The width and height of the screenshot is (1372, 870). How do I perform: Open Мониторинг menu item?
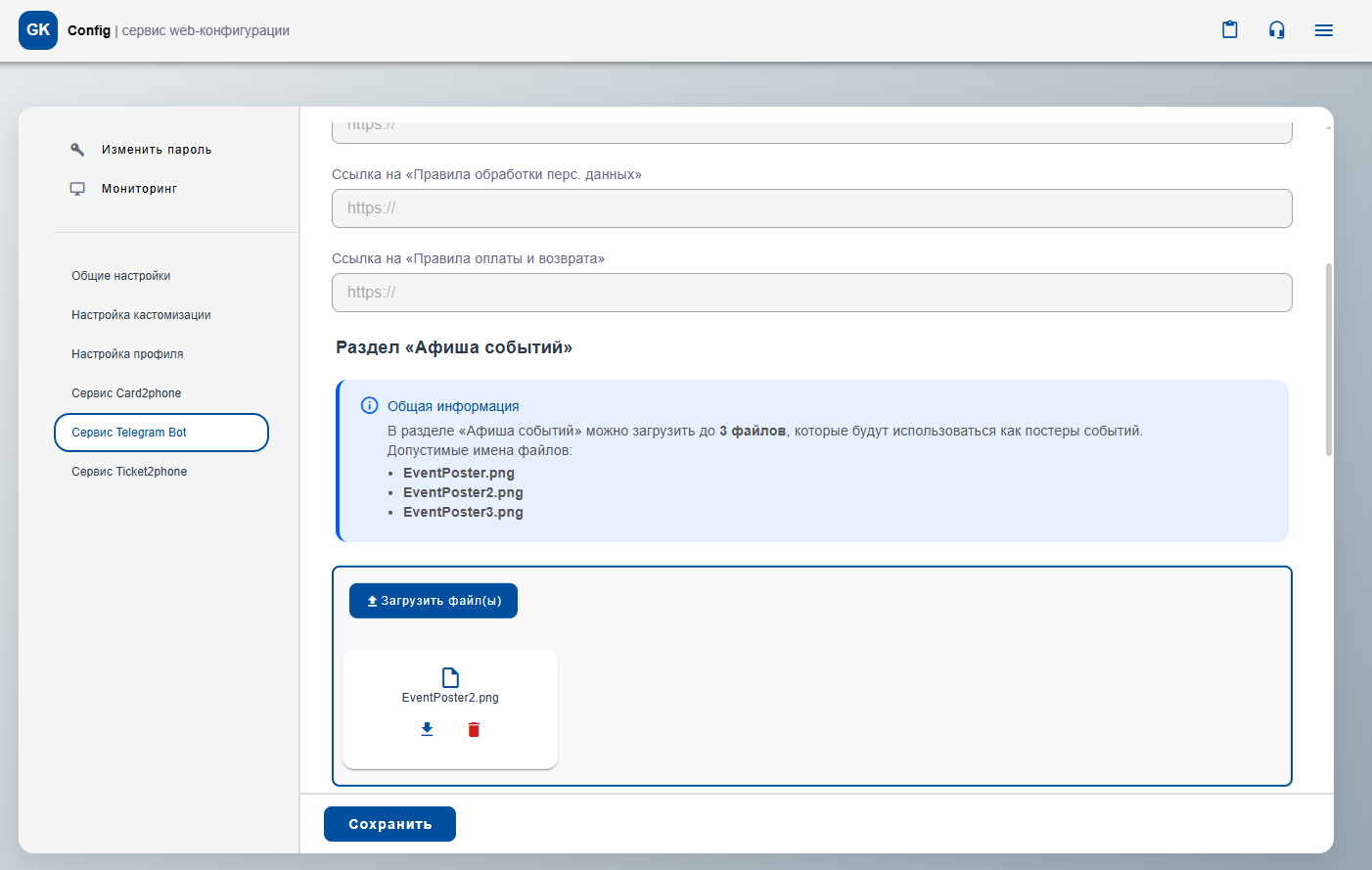click(x=139, y=189)
